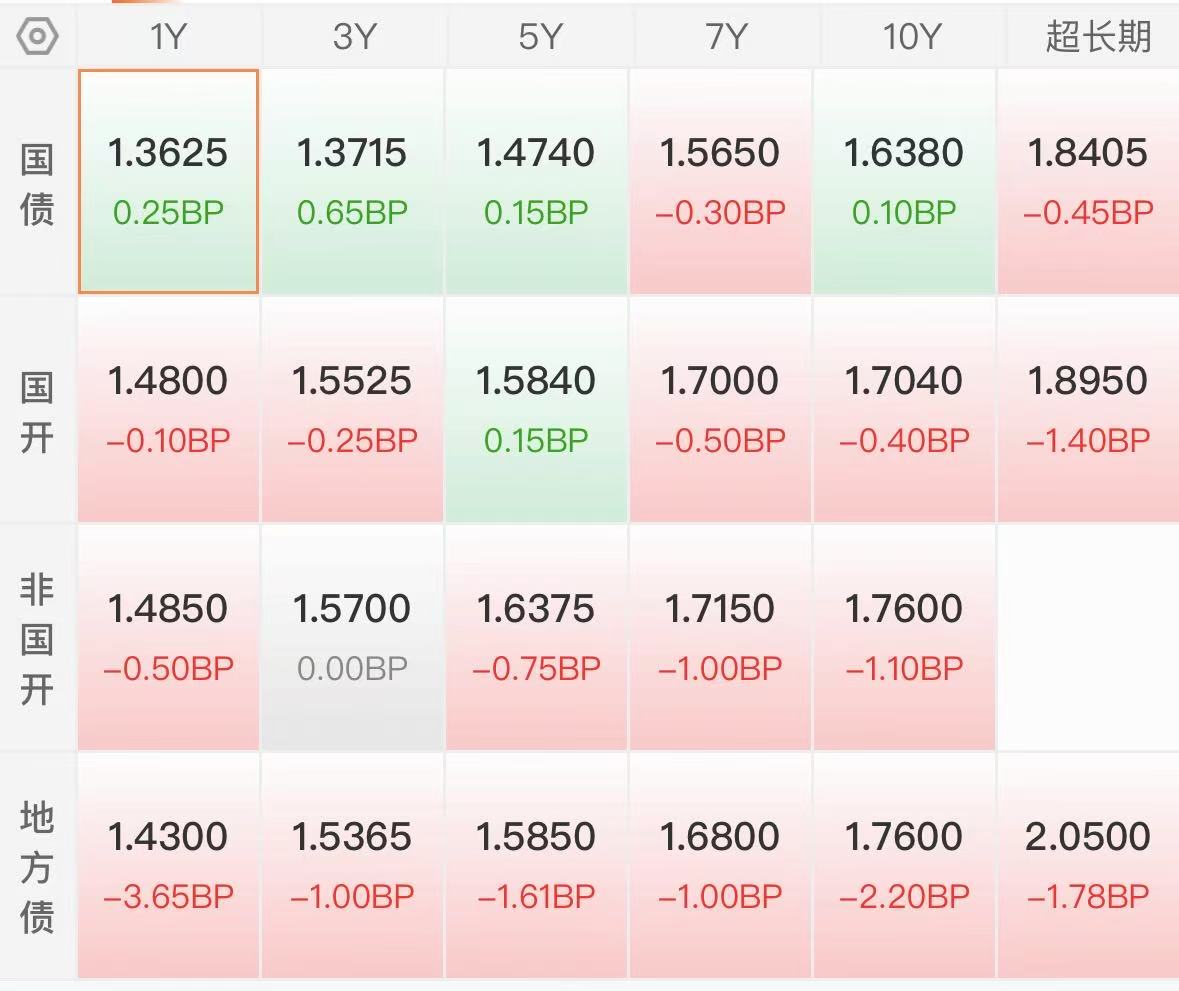This screenshot has height=991, width=1179.
Task: Open 国开 超长期 cell with -1.40BP
Action: pyautogui.click(x=1088, y=409)
